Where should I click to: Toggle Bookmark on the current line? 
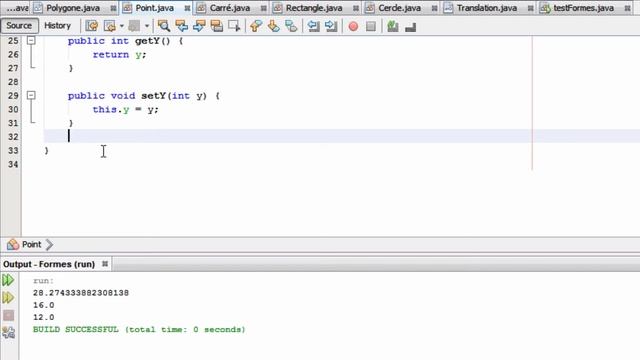pos(291,26)
